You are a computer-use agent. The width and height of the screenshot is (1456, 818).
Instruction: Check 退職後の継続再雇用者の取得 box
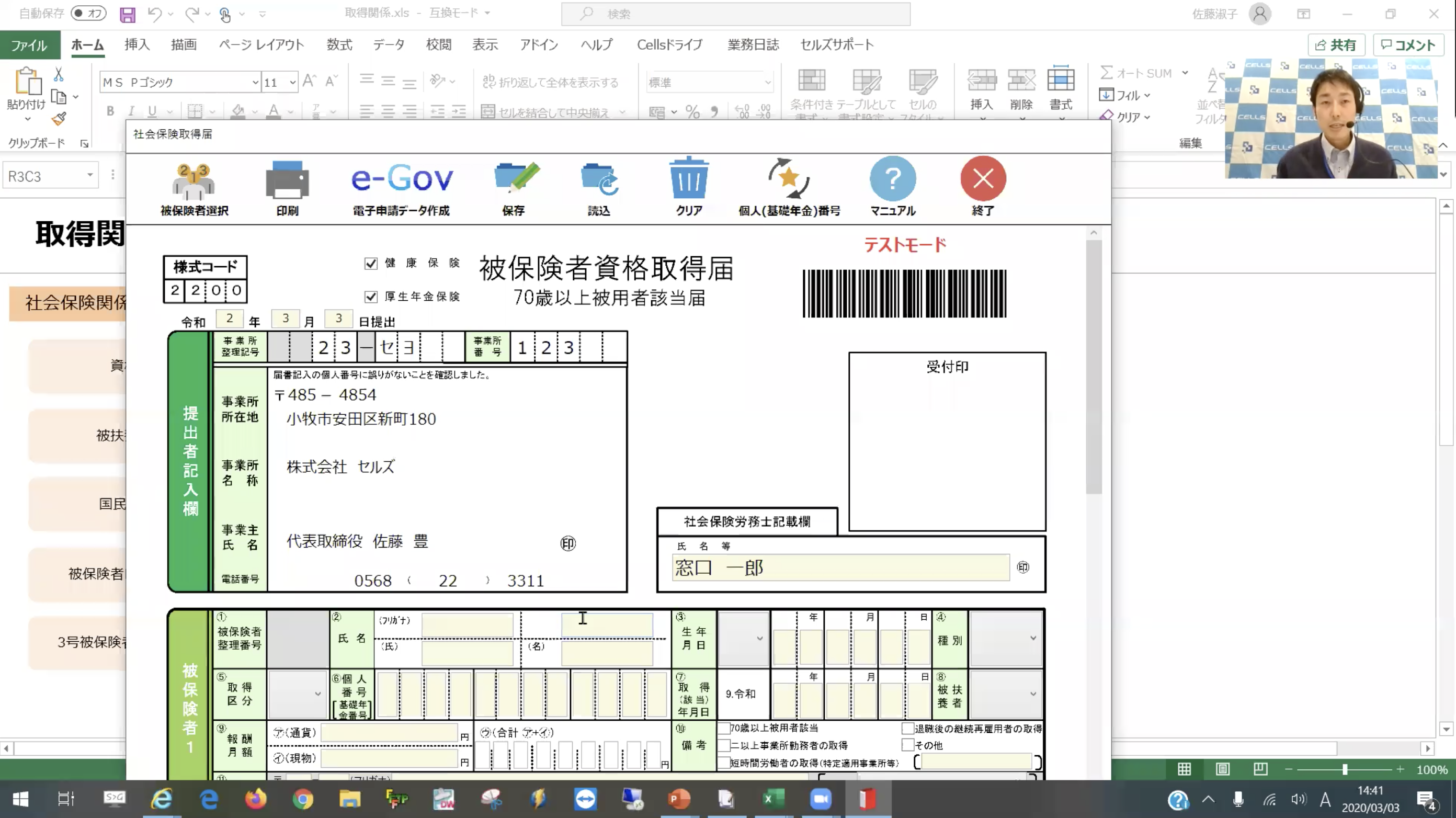pos(907,728)
